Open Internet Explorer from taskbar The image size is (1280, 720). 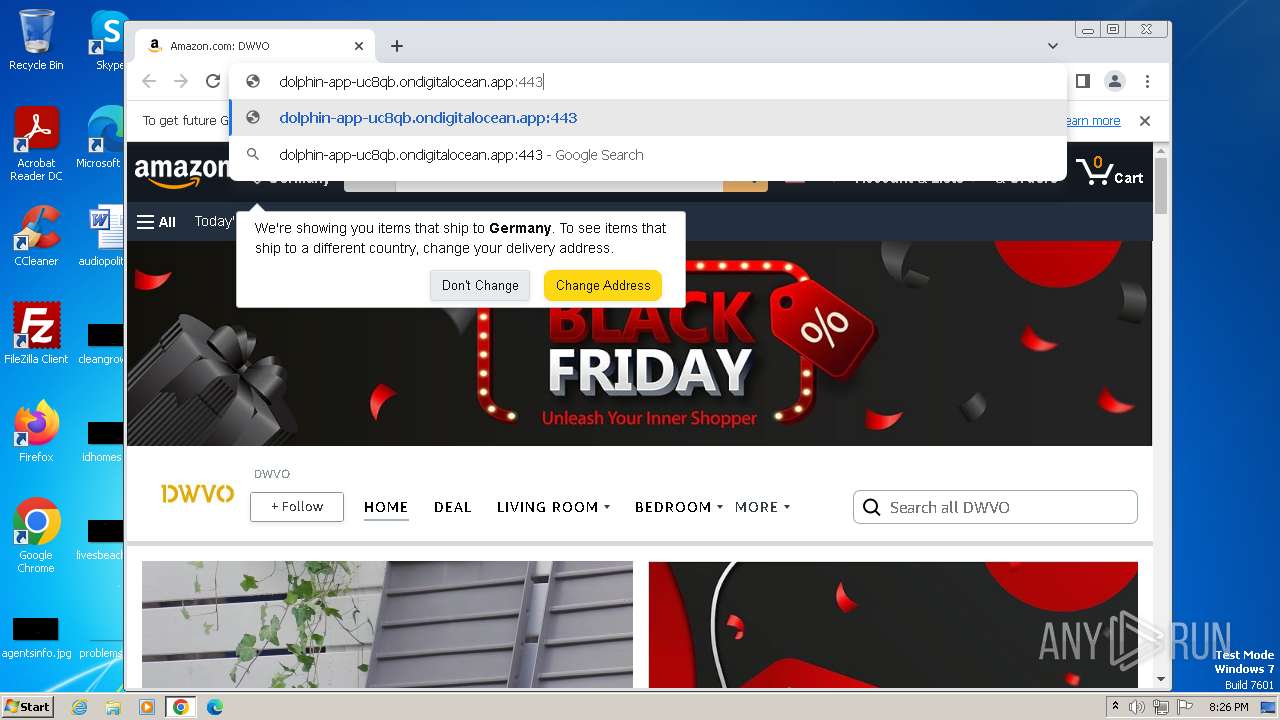pyautogui.click(x=80, y=707)
